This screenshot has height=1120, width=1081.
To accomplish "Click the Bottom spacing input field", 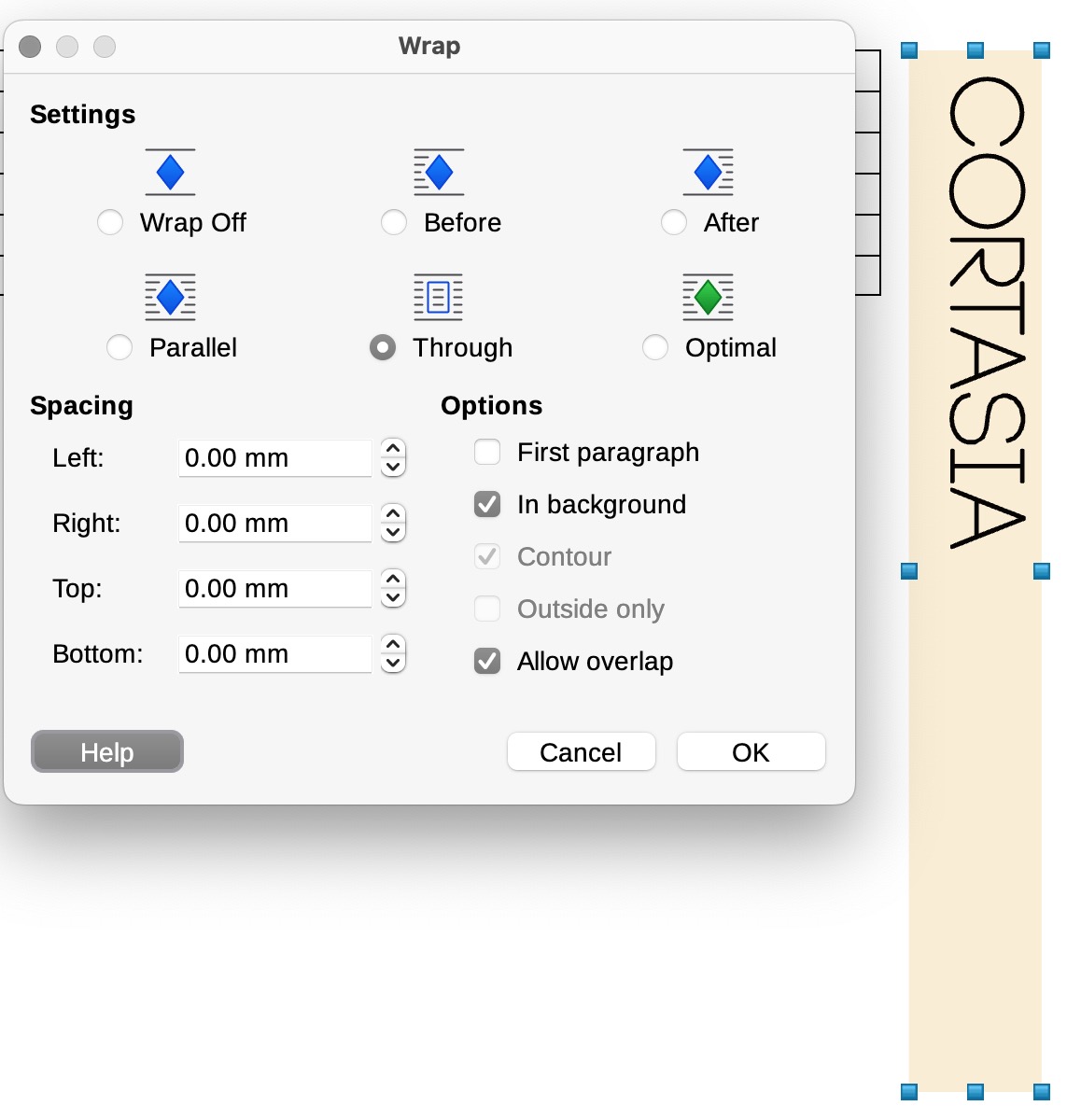I will click(x=275, y=654).
